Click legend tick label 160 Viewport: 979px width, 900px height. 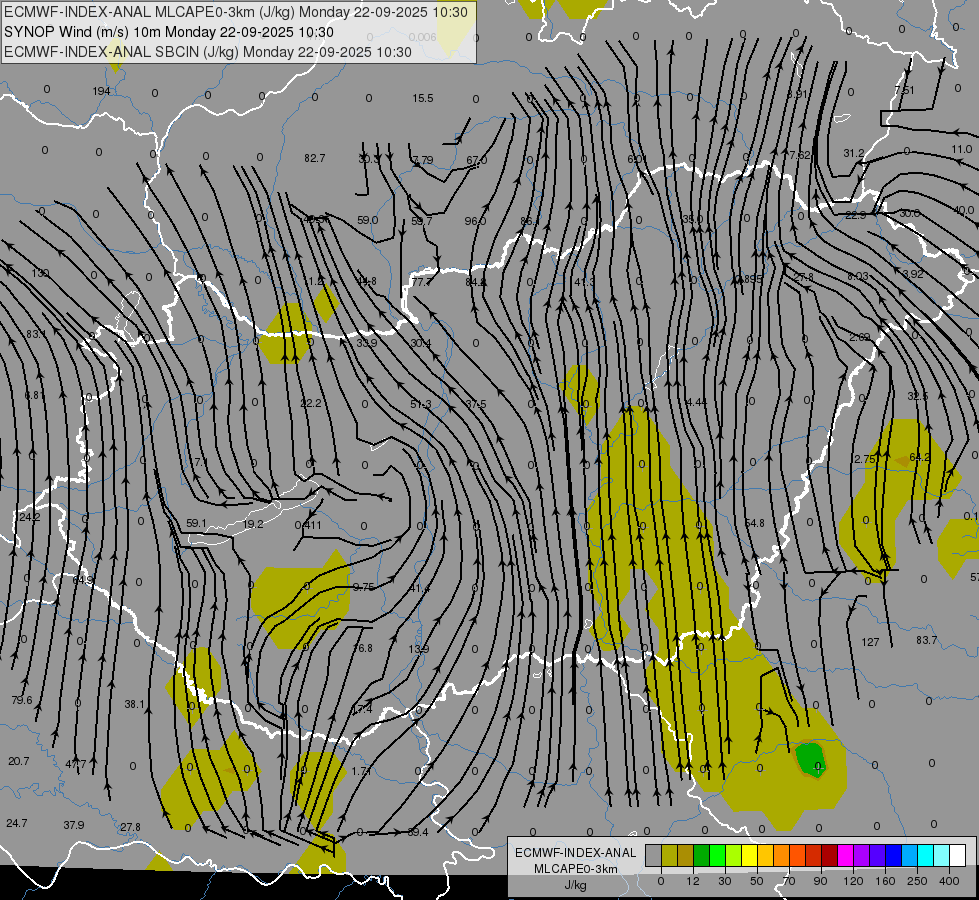[x=885, y=881]
